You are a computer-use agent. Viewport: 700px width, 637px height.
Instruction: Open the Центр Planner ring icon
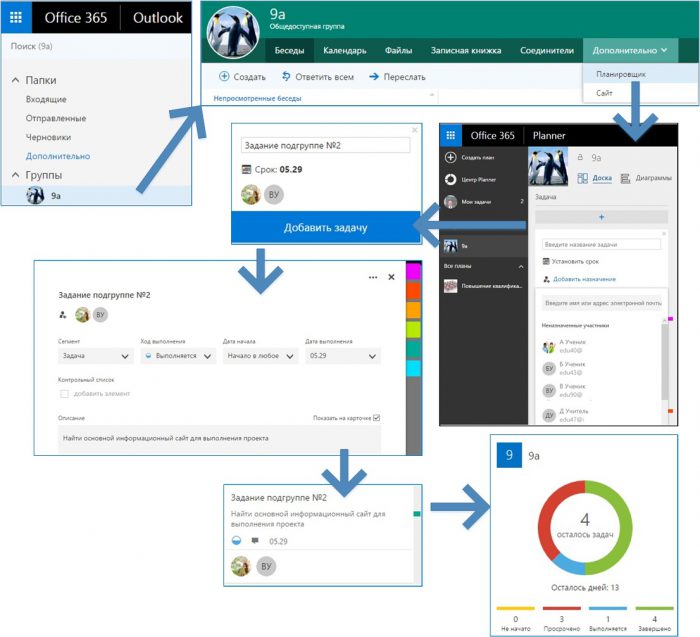tap(450, 179)
